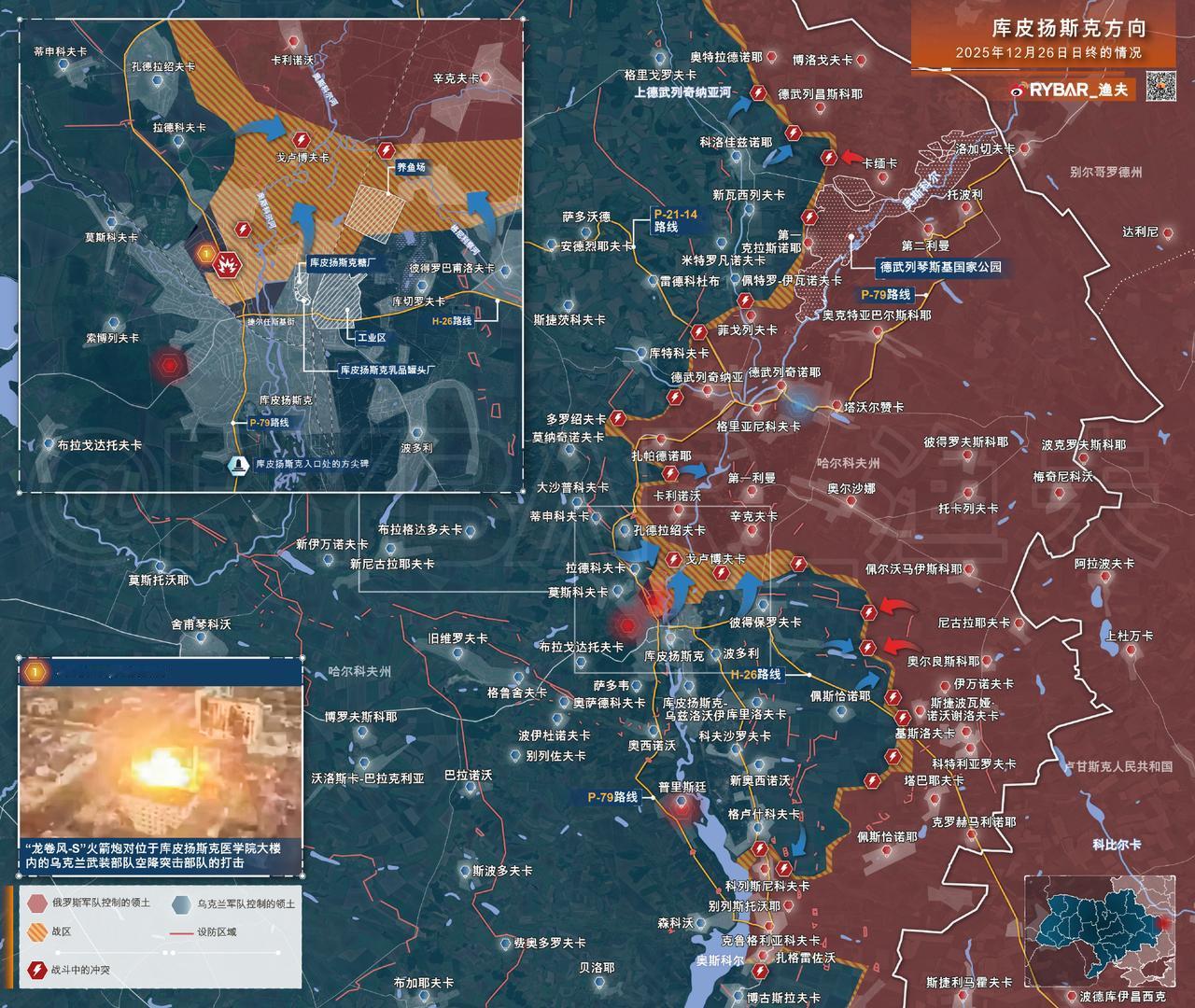Viewport: 1195px width, 1008px height.
Task: Click the hatched 战区 legend swatch
Action: [x=35, y=931]
